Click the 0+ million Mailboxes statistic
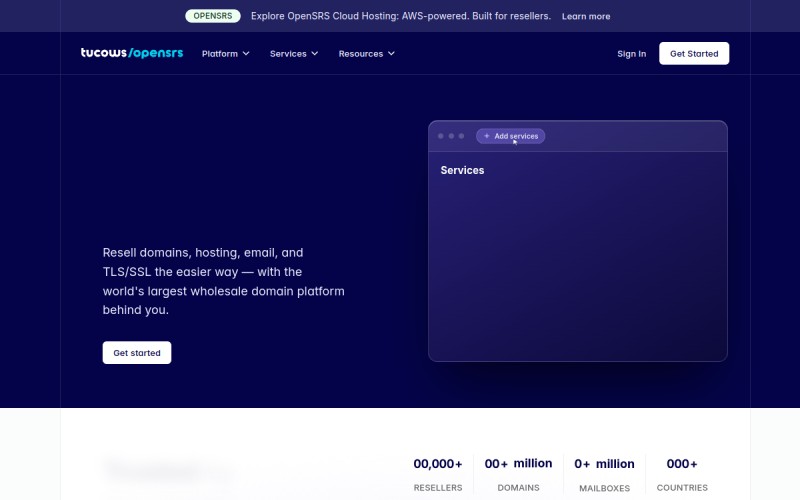The image size is (800, 500). (x=604, y=474)
